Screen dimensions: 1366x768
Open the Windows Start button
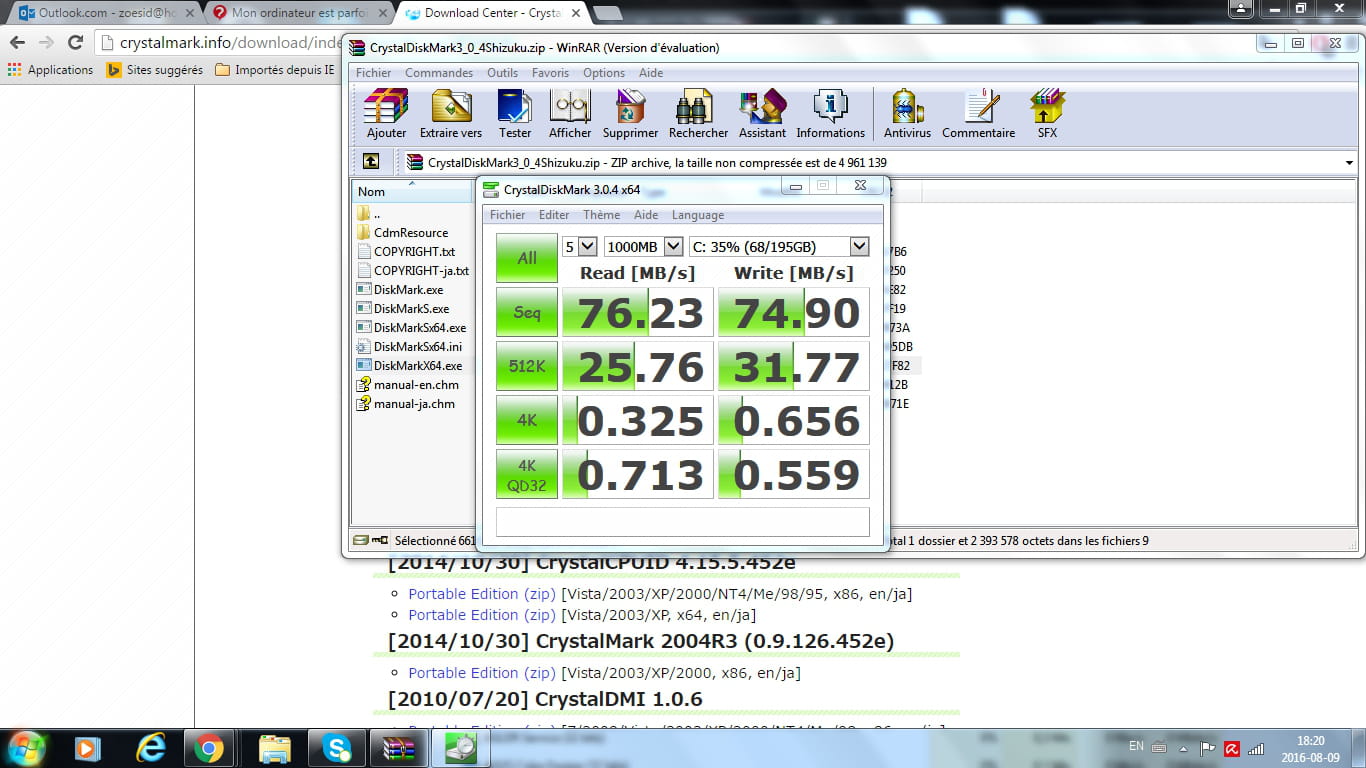[27, 747]
